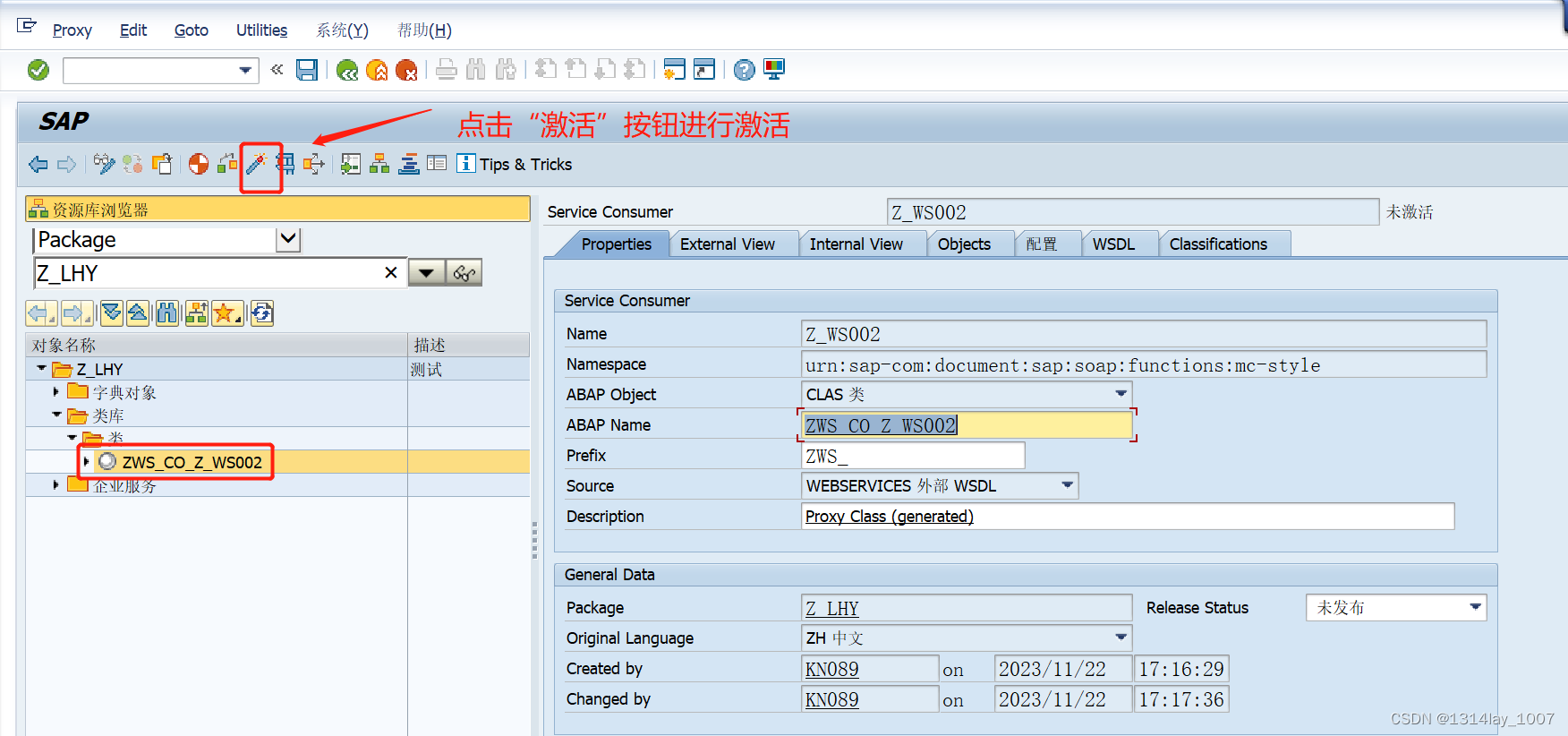Expand the 字典对象 folder node
The image size is (1568, 736).
point(55,391)
